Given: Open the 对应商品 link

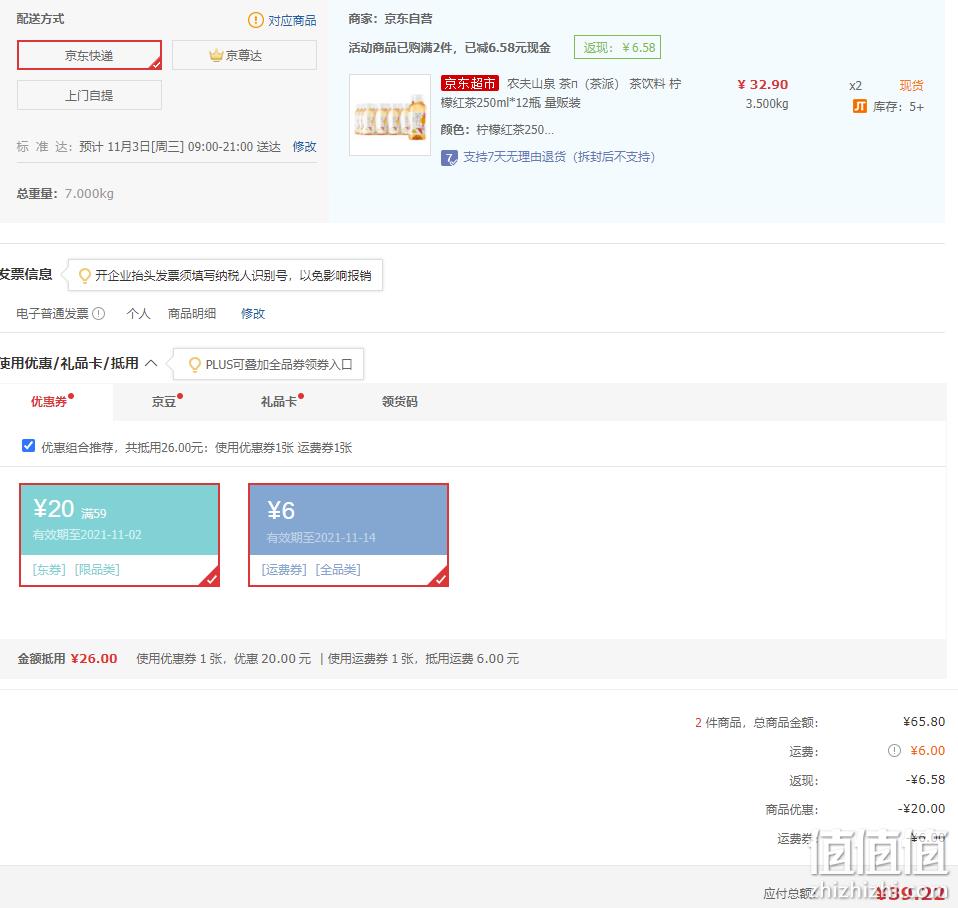Looking at the screenshot, I should click(x=292, y=21).
